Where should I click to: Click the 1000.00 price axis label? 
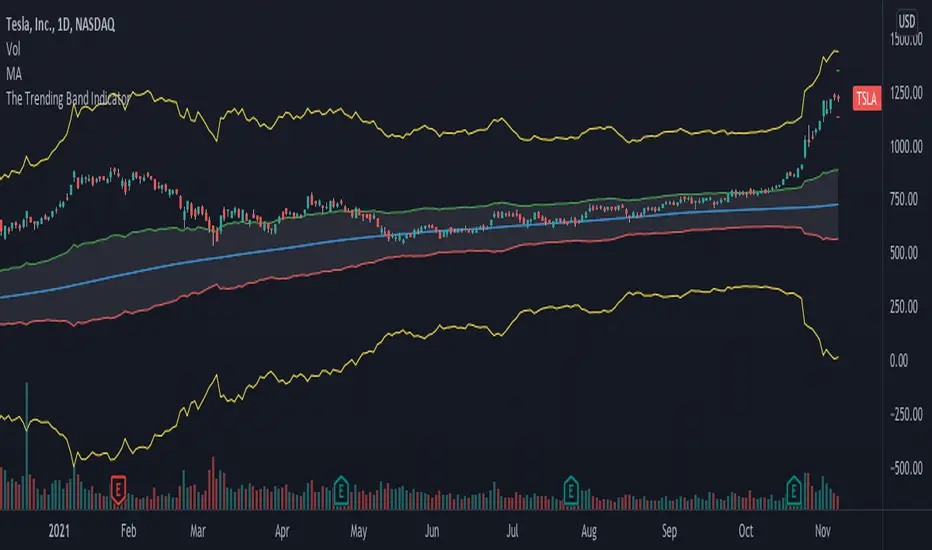coord(906,146)
